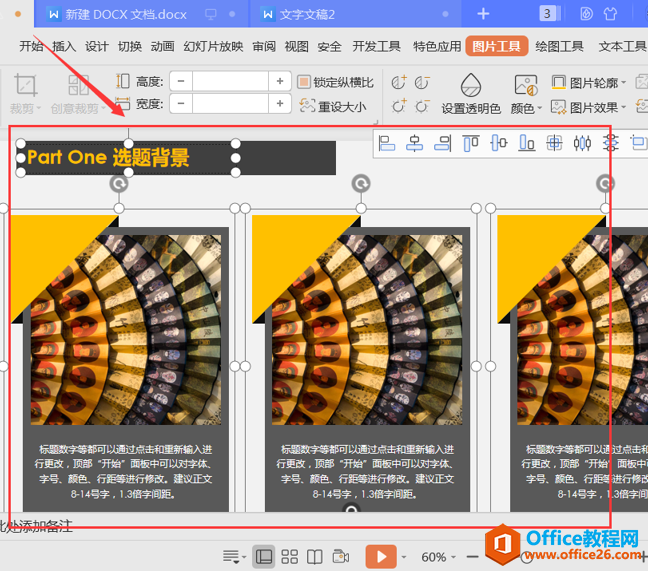The width and height of the screenshot is (648, 572).
Task: Increase picture contrast icon
Action: 399,82
